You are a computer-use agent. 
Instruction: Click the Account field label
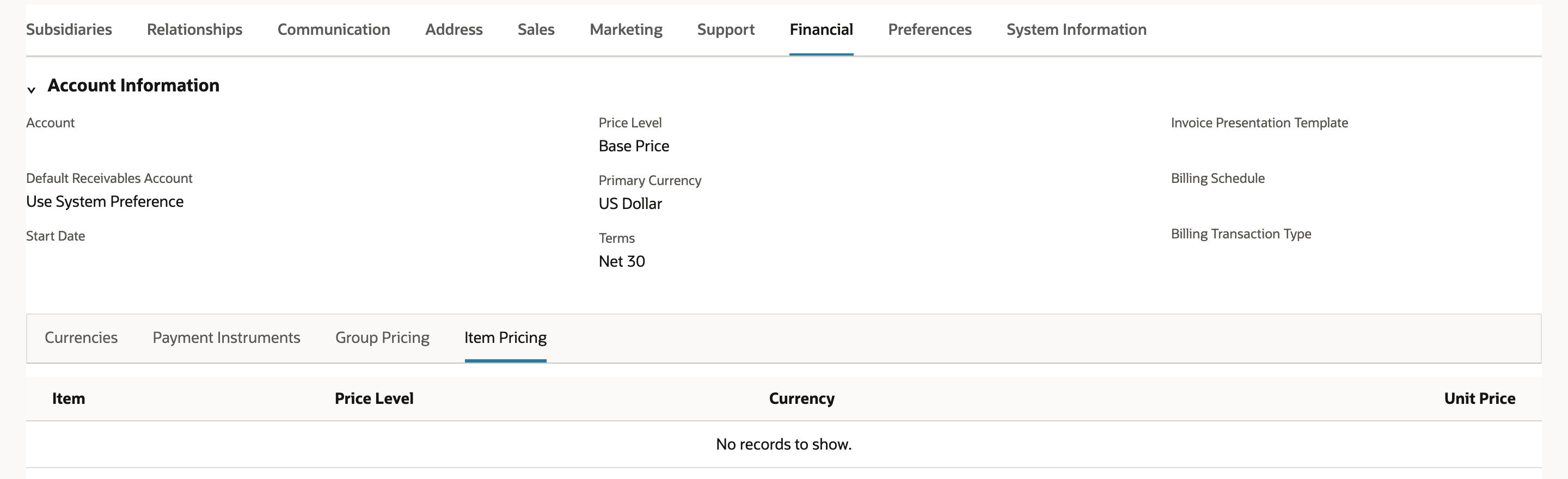click(x=51, y=123)
